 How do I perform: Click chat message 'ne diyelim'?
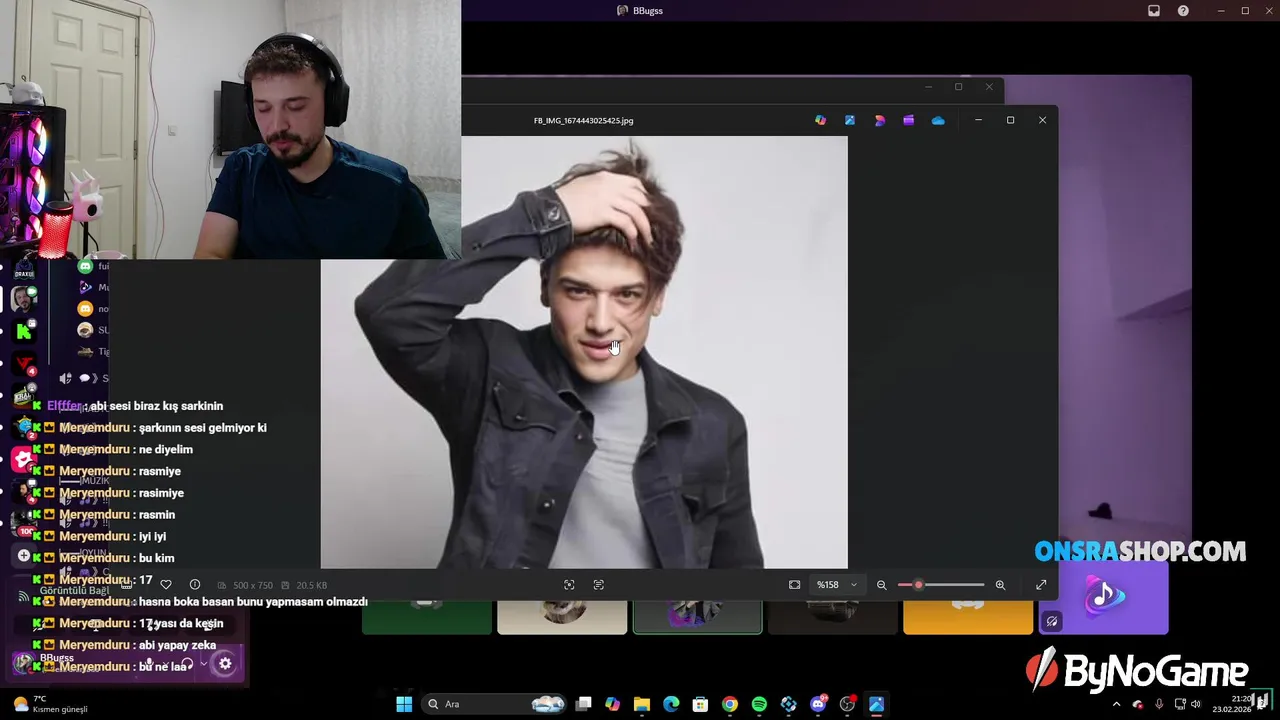(x=166, y=450)
